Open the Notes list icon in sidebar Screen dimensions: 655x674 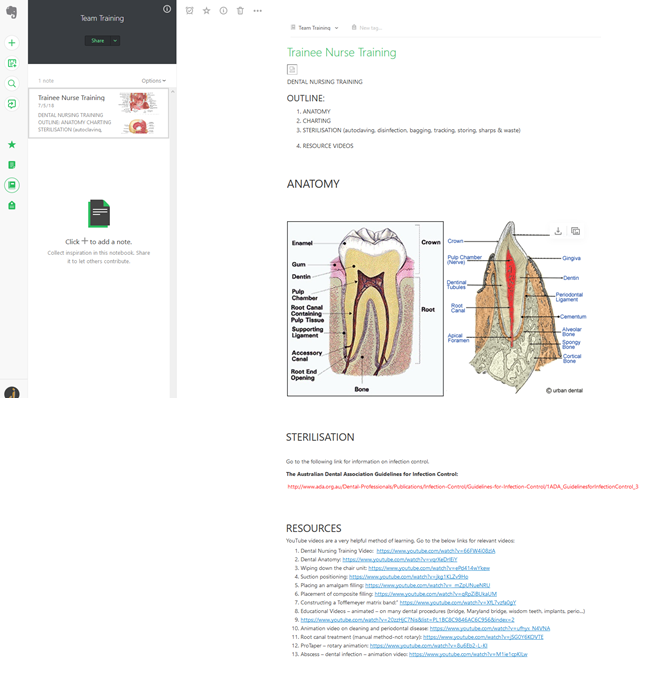[x=12, y=165]
